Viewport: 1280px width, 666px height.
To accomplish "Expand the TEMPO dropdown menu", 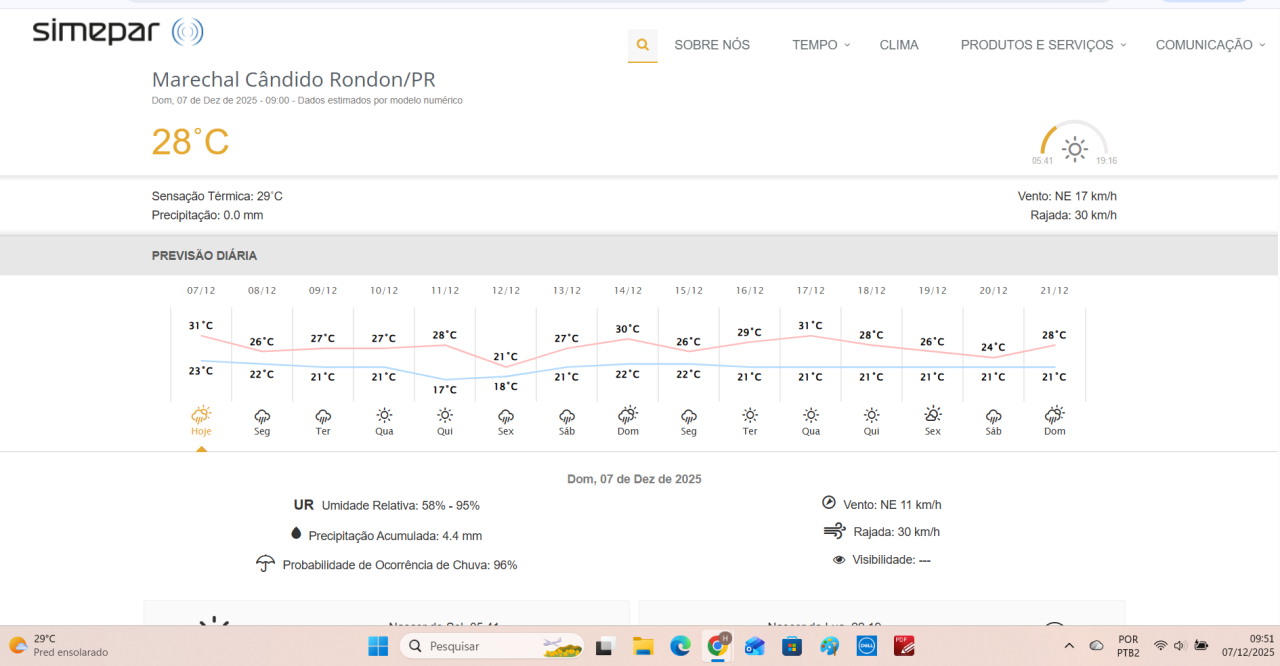I will [x=820, y=45].
